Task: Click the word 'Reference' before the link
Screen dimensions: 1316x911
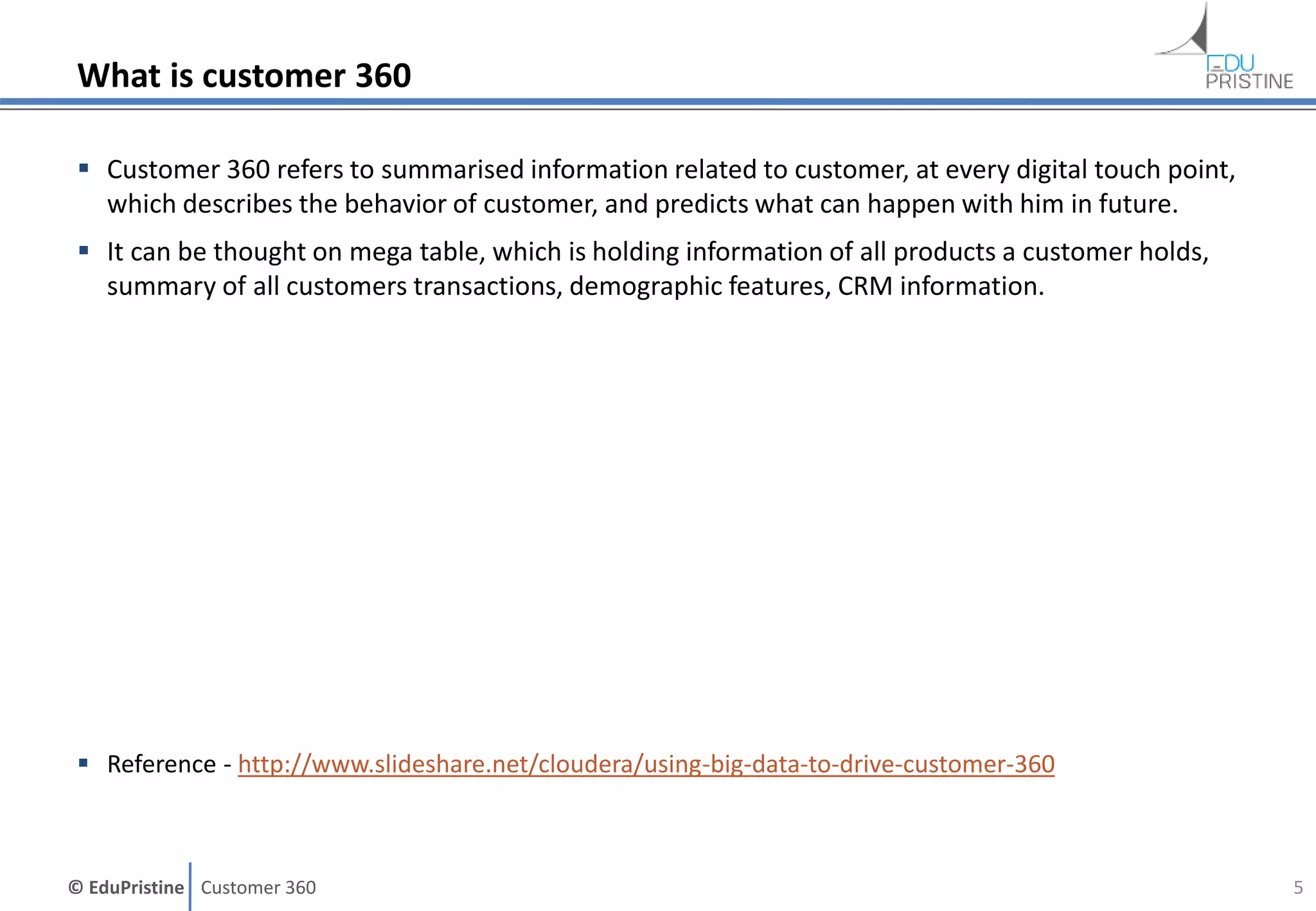Action: (161, 764)
